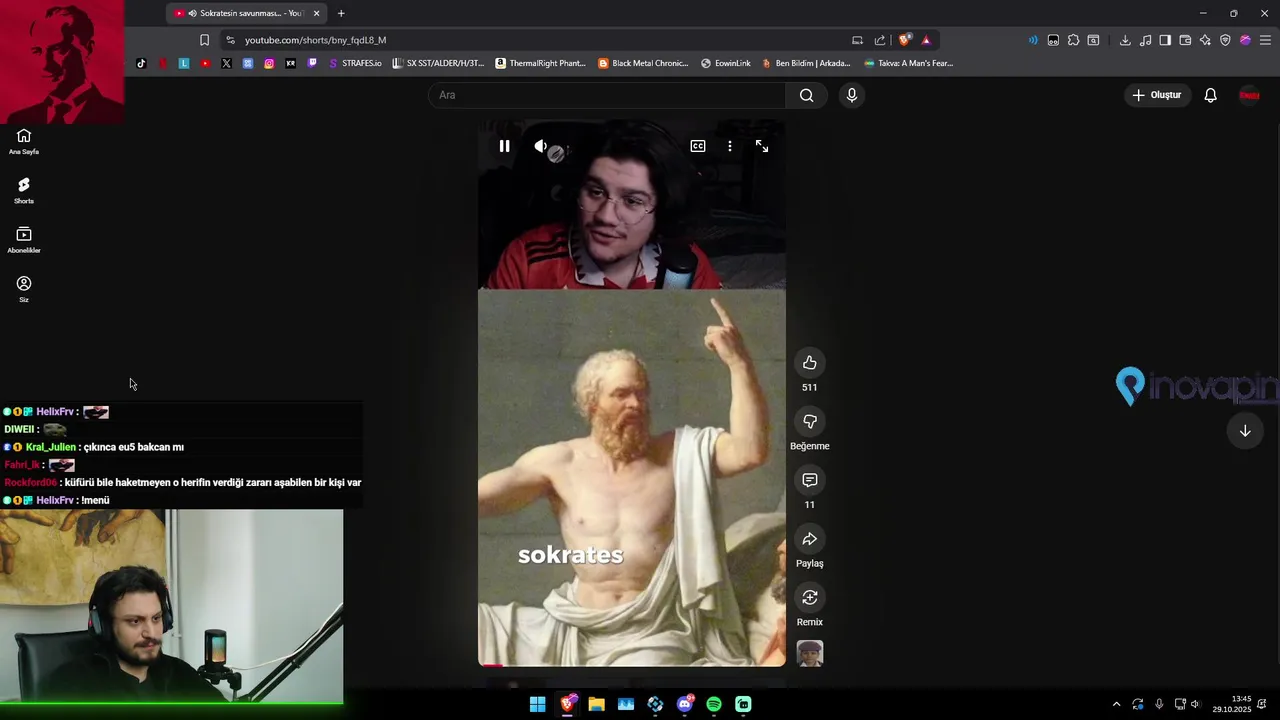Click the video progress bar at bottom
1280x720 pixels.
tap(632, 665)
